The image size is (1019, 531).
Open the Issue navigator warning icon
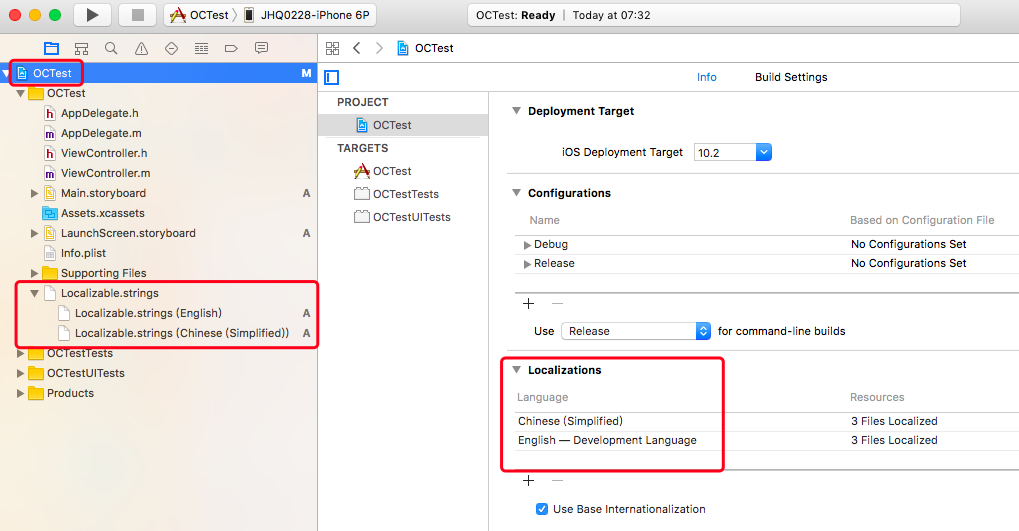[141, 48]
